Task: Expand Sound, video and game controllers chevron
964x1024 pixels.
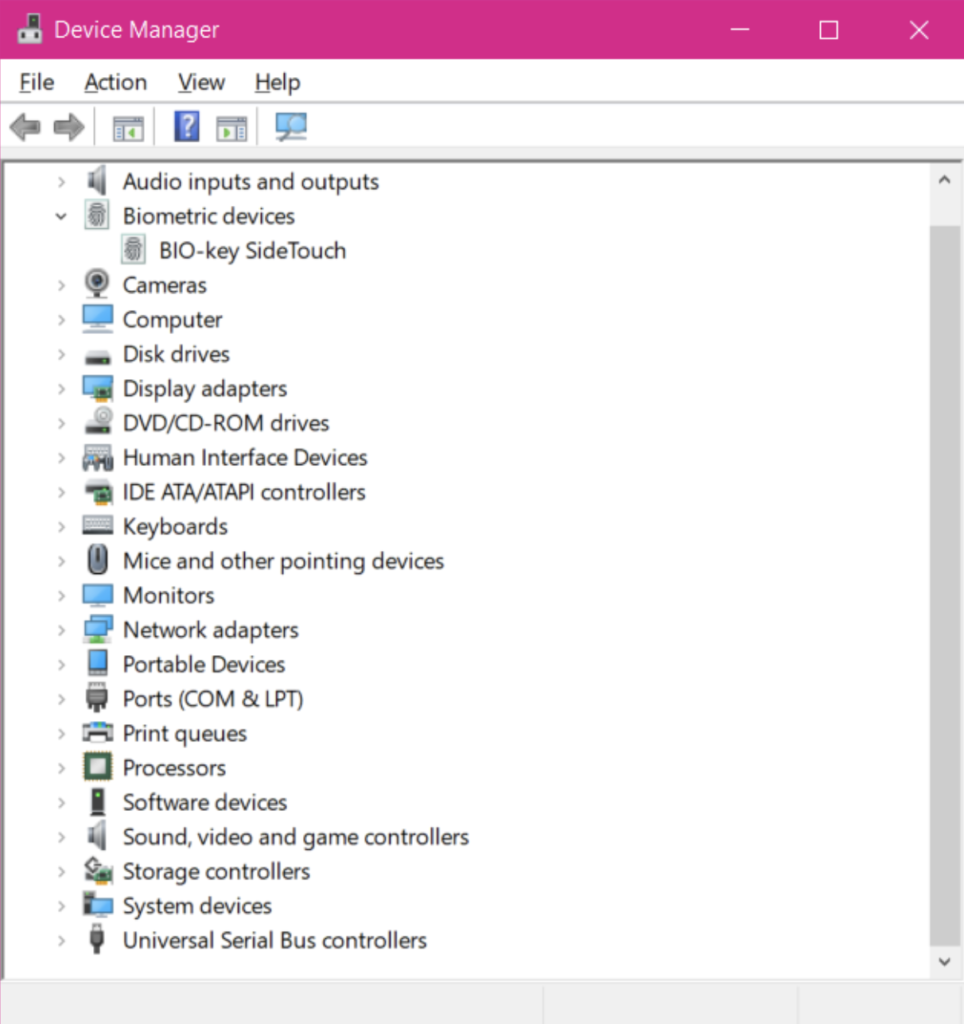Action: [x=61, y=837]
